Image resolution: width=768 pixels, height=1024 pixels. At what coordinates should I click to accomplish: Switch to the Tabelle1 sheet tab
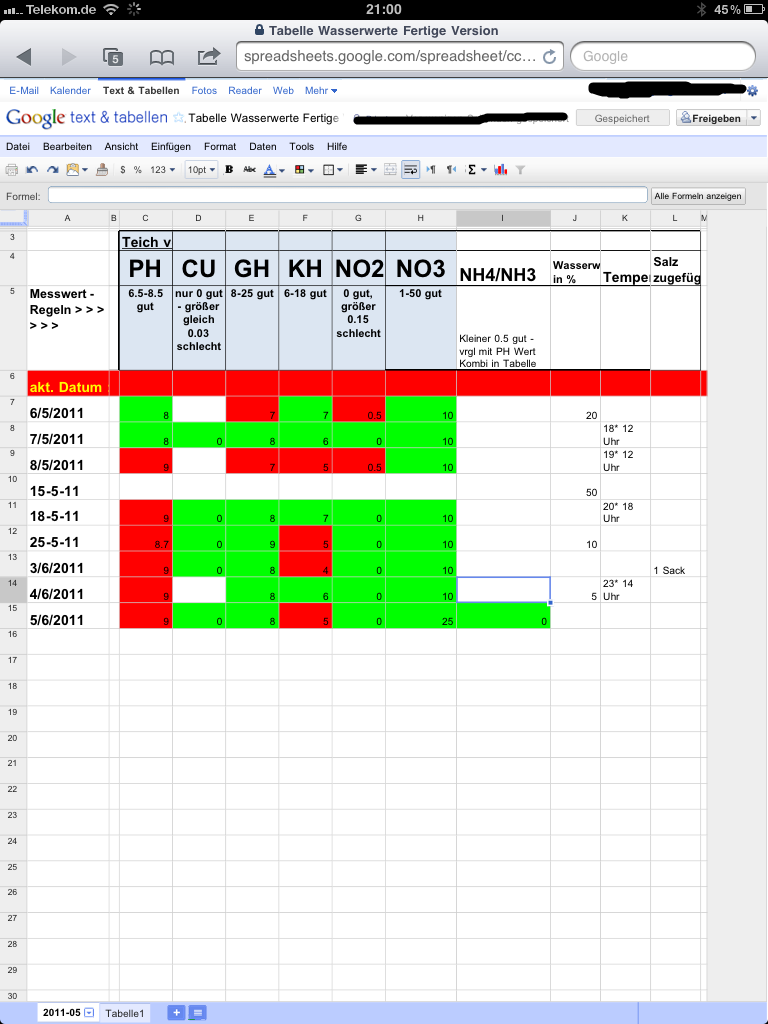(127, 1013)
